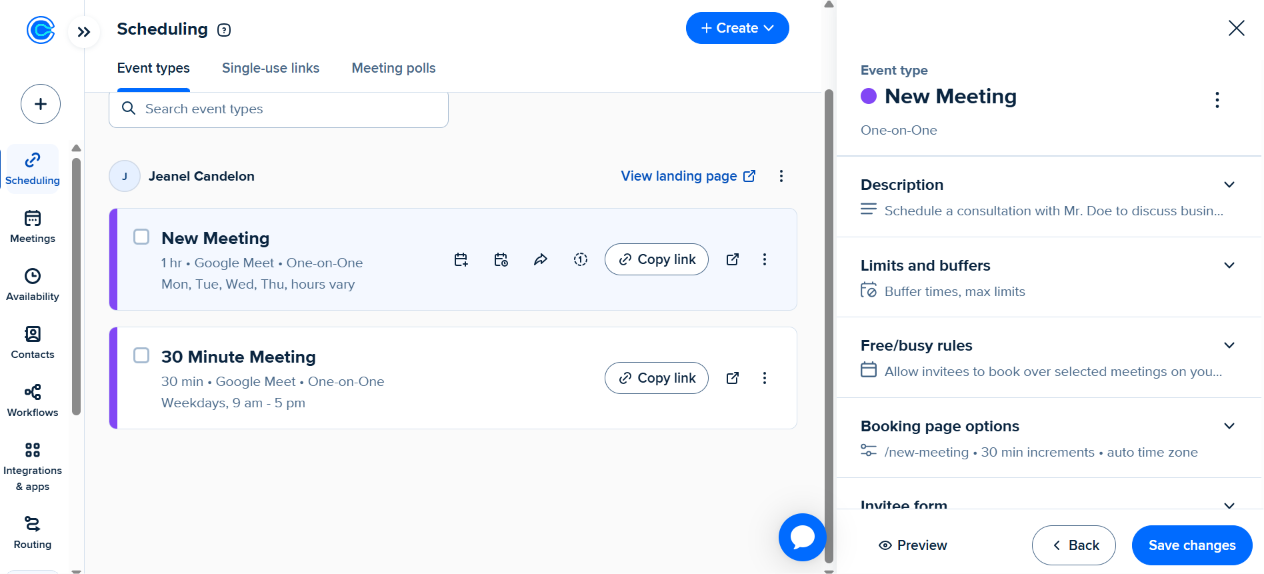This screenshot has height=574, width=1264.
Task: Click the New Meeting card title
Action: coord(215,238)
